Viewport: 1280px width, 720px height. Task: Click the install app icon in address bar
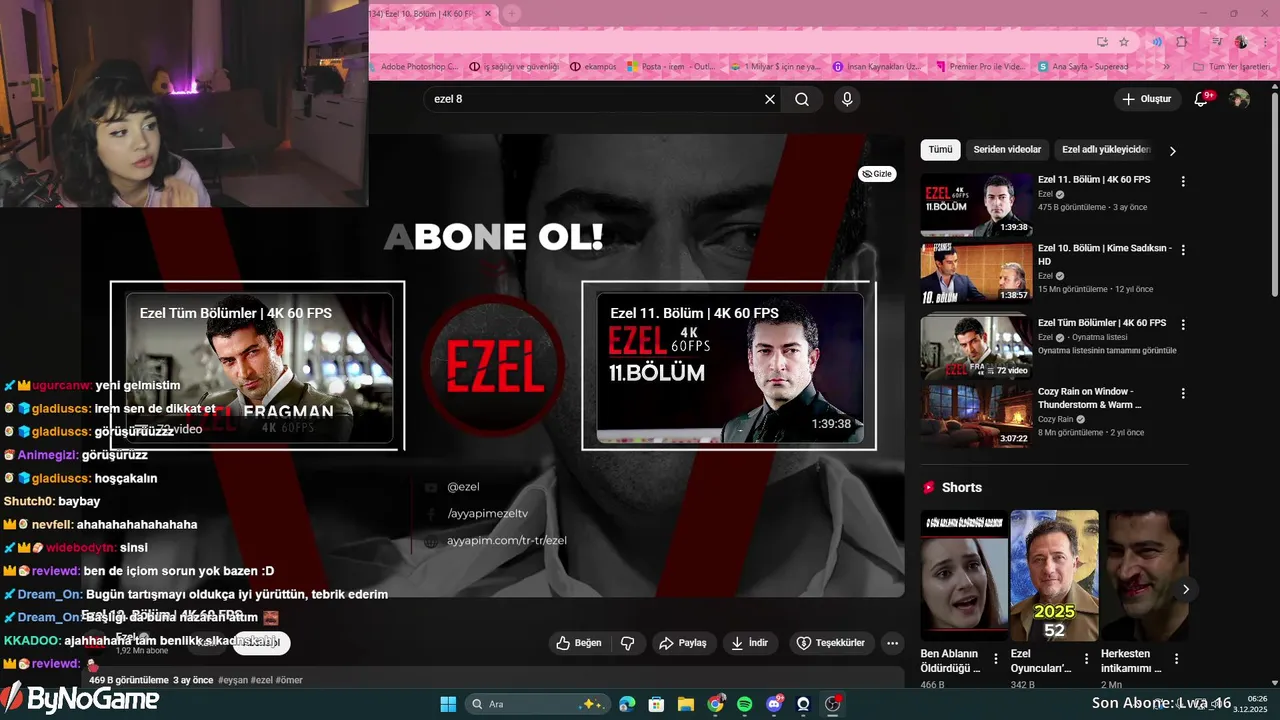pos(1102,42)
